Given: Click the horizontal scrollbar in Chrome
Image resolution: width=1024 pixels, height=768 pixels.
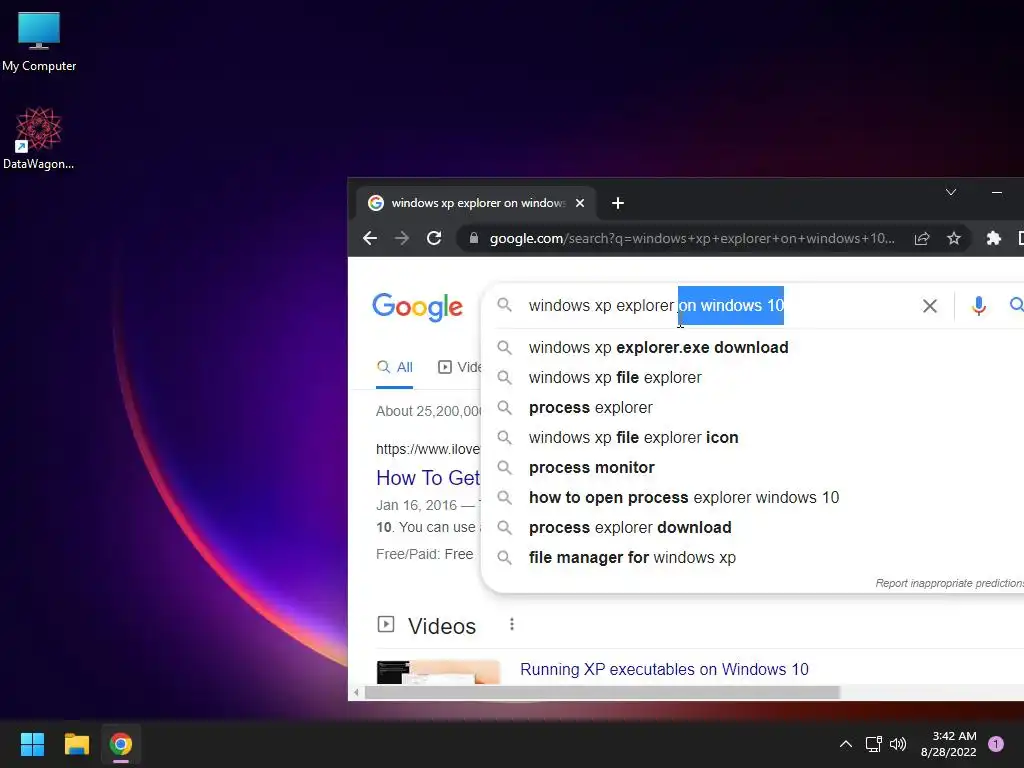Looking at the screenshot, I should (601, 692).
